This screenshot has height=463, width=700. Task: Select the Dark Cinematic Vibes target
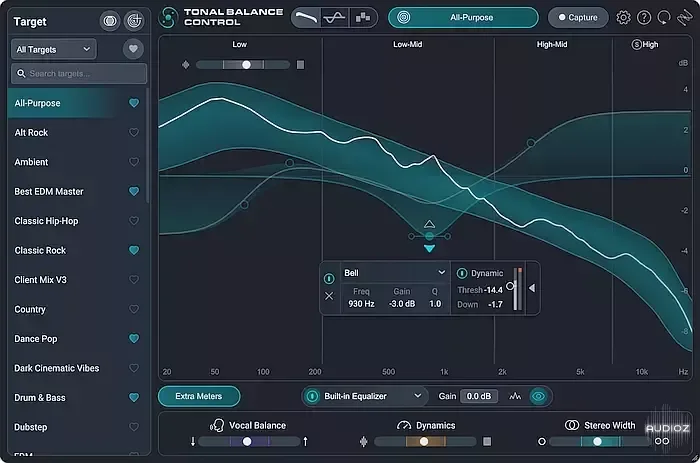click(x=77, y=368)
